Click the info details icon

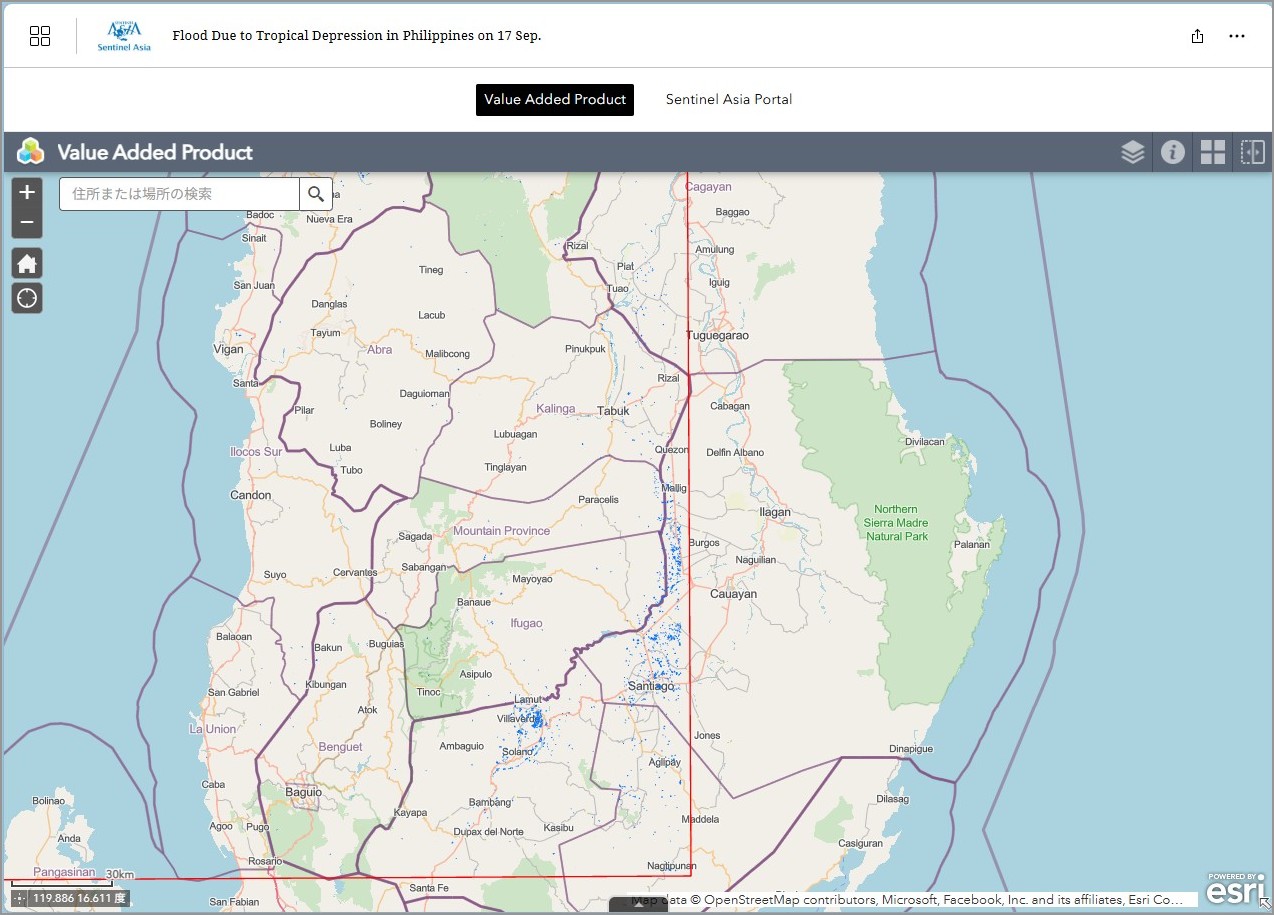click(x=1172, y=152)
